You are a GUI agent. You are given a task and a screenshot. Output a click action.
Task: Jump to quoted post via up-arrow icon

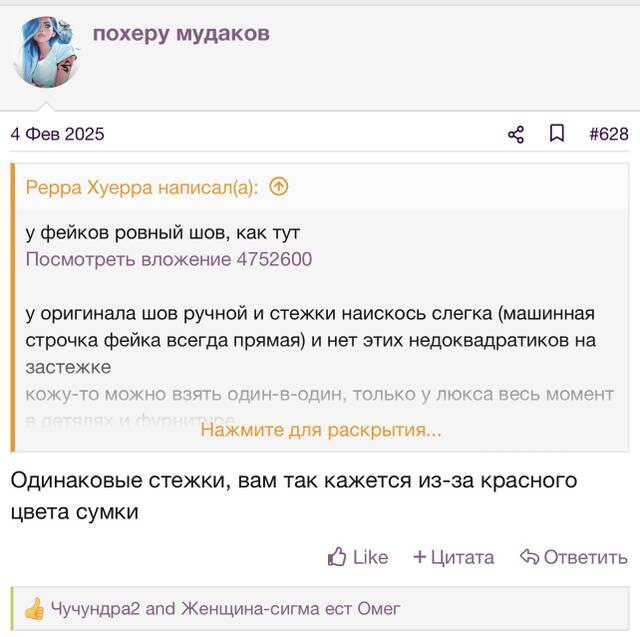click(279, 186)
